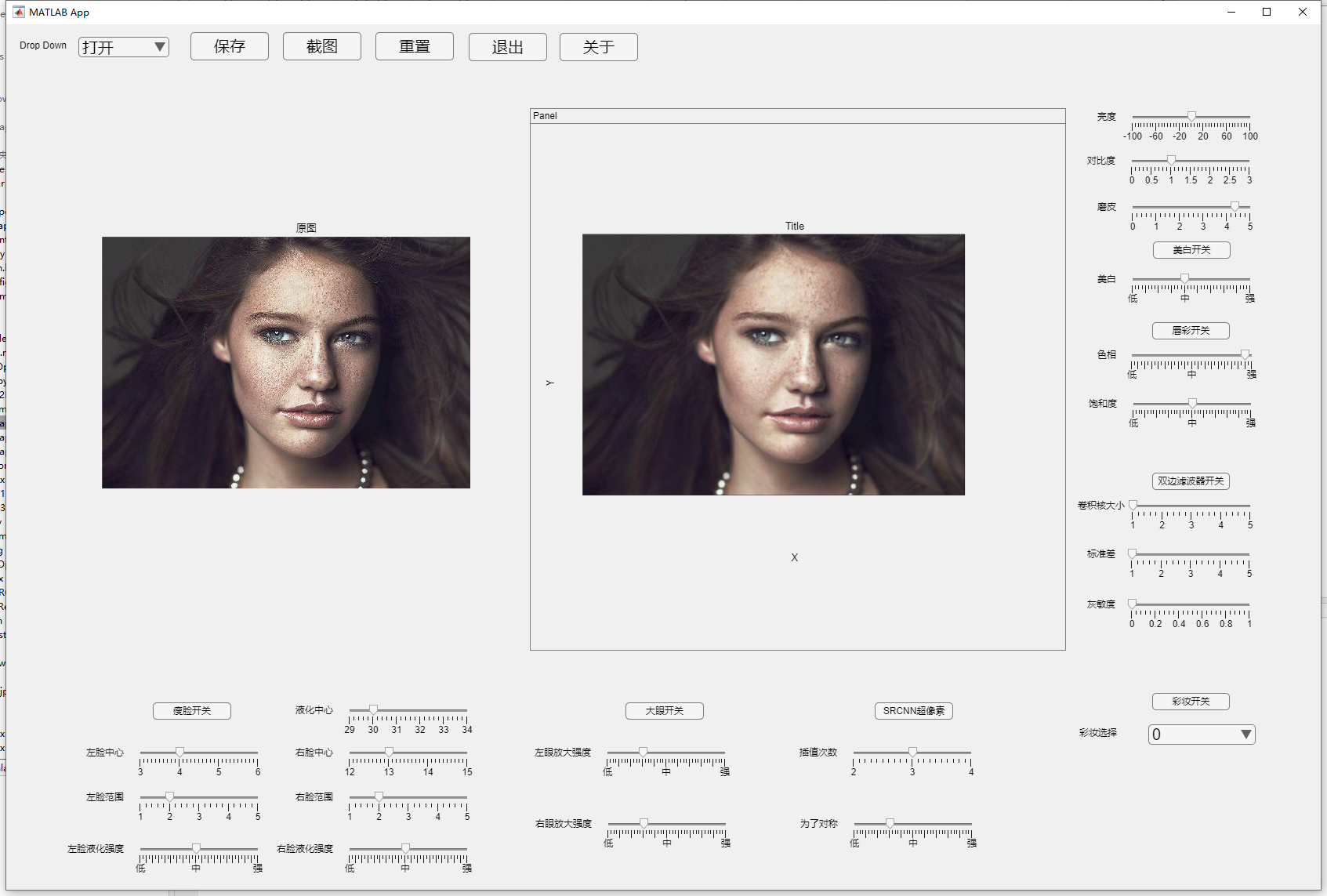Click the 灰敏度 gray sensitivity slider

1191,604
